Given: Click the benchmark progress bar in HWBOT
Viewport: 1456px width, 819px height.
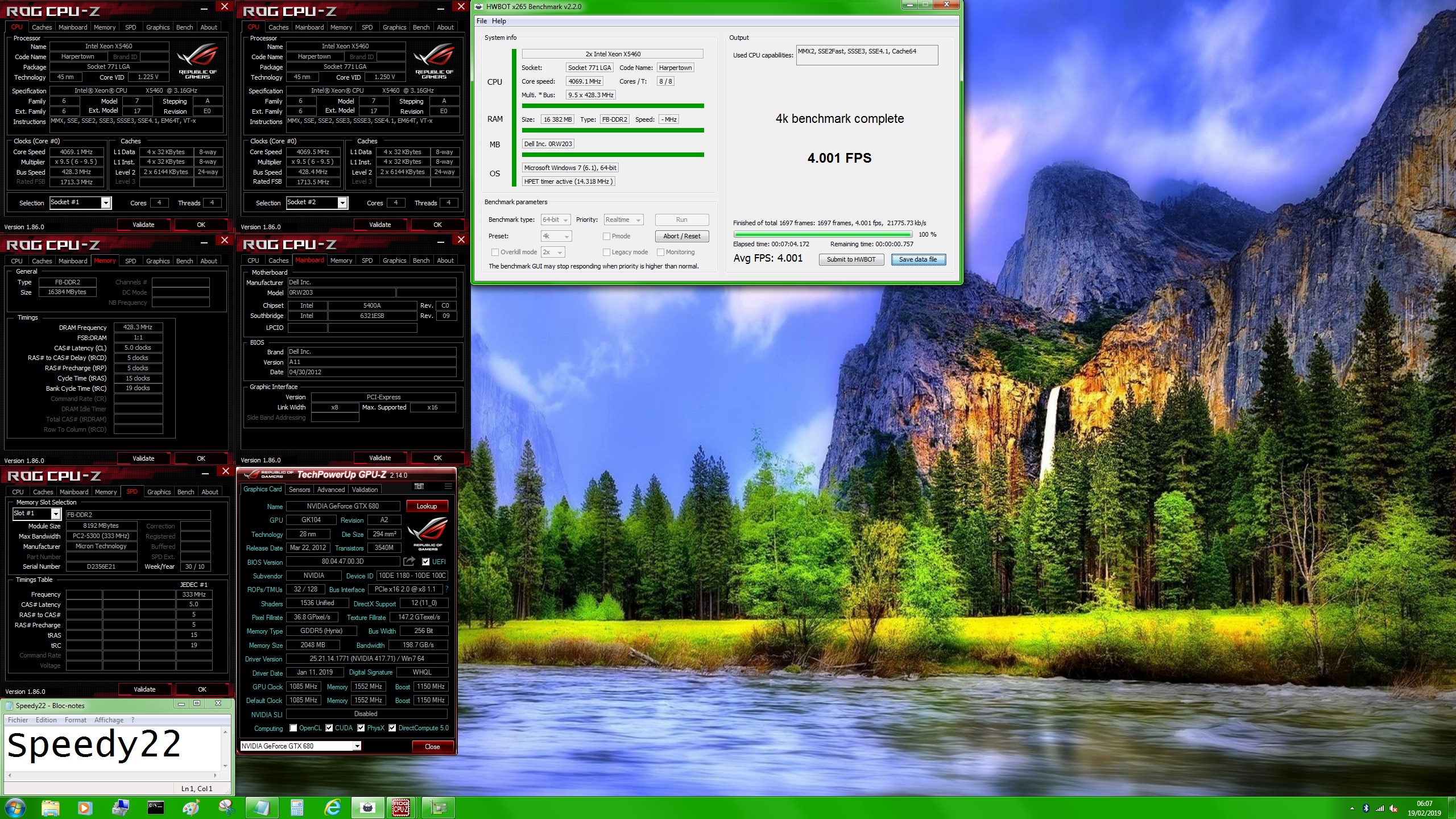Looking at the screenshot, I should point(822,234).
